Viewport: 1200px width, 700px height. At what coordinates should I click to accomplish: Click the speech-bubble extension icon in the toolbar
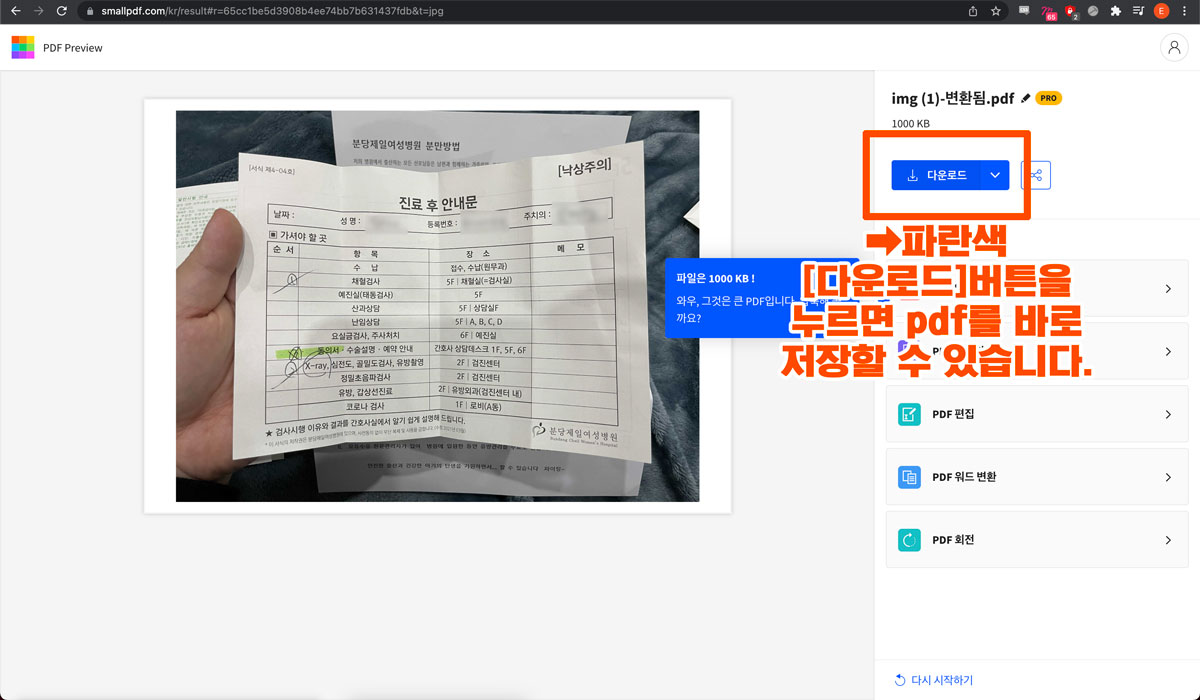1023,11
